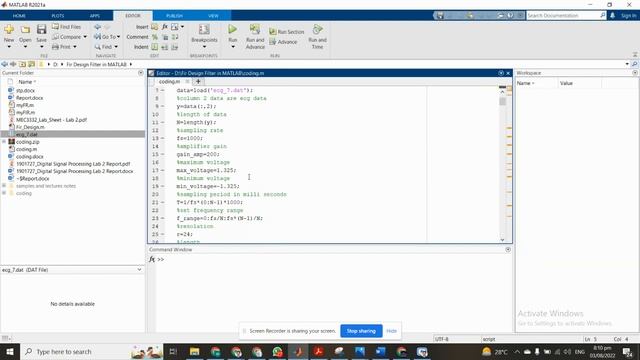Click the Workspace Value column header
This screenshot has height=360, width=640.
point(579,83)
